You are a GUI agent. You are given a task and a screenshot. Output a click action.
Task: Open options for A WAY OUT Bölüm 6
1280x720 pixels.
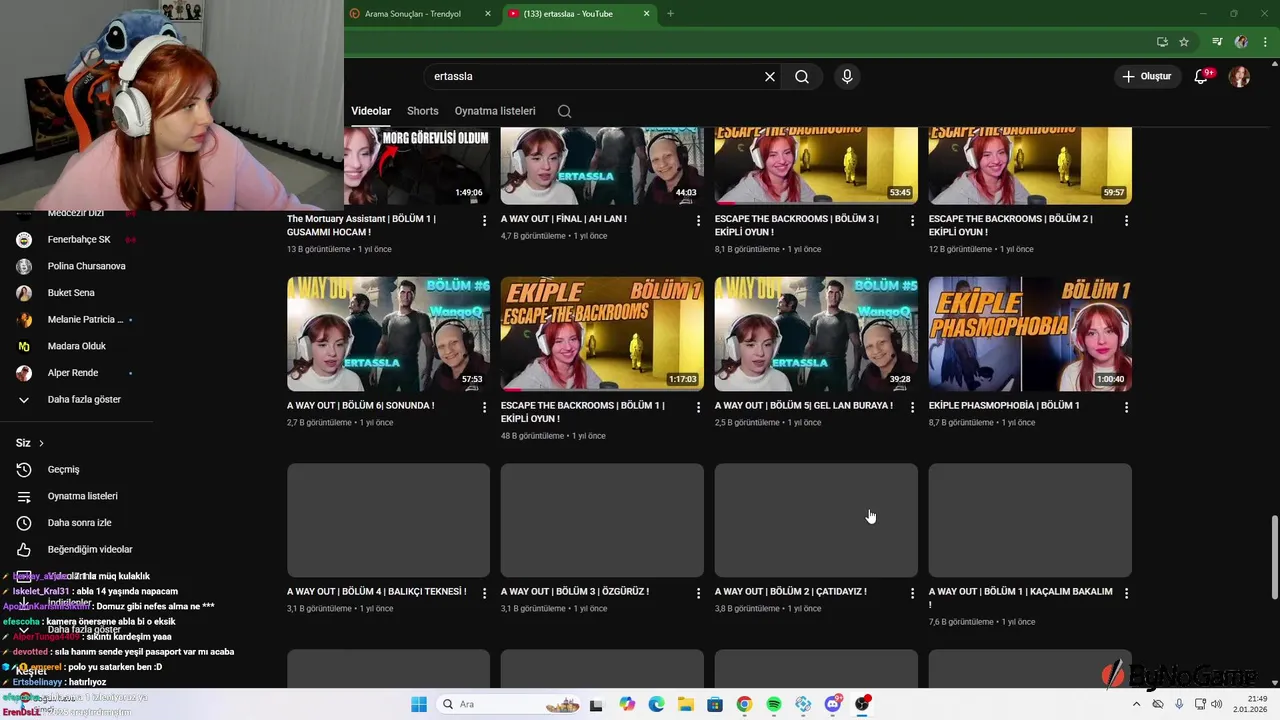tap(485, 407)
